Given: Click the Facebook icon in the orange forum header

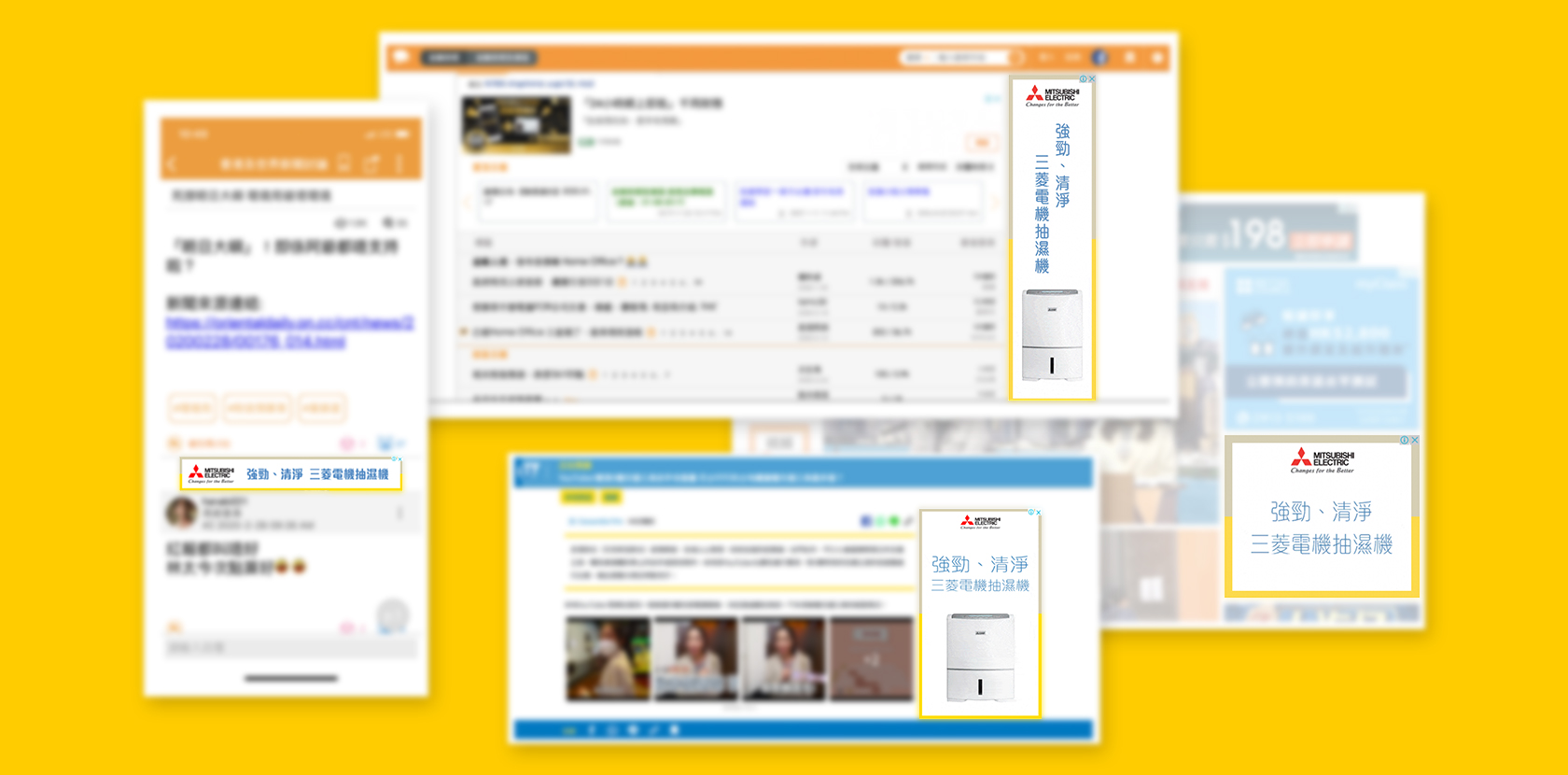Looking at the screenshot, I should (1099, 57).
